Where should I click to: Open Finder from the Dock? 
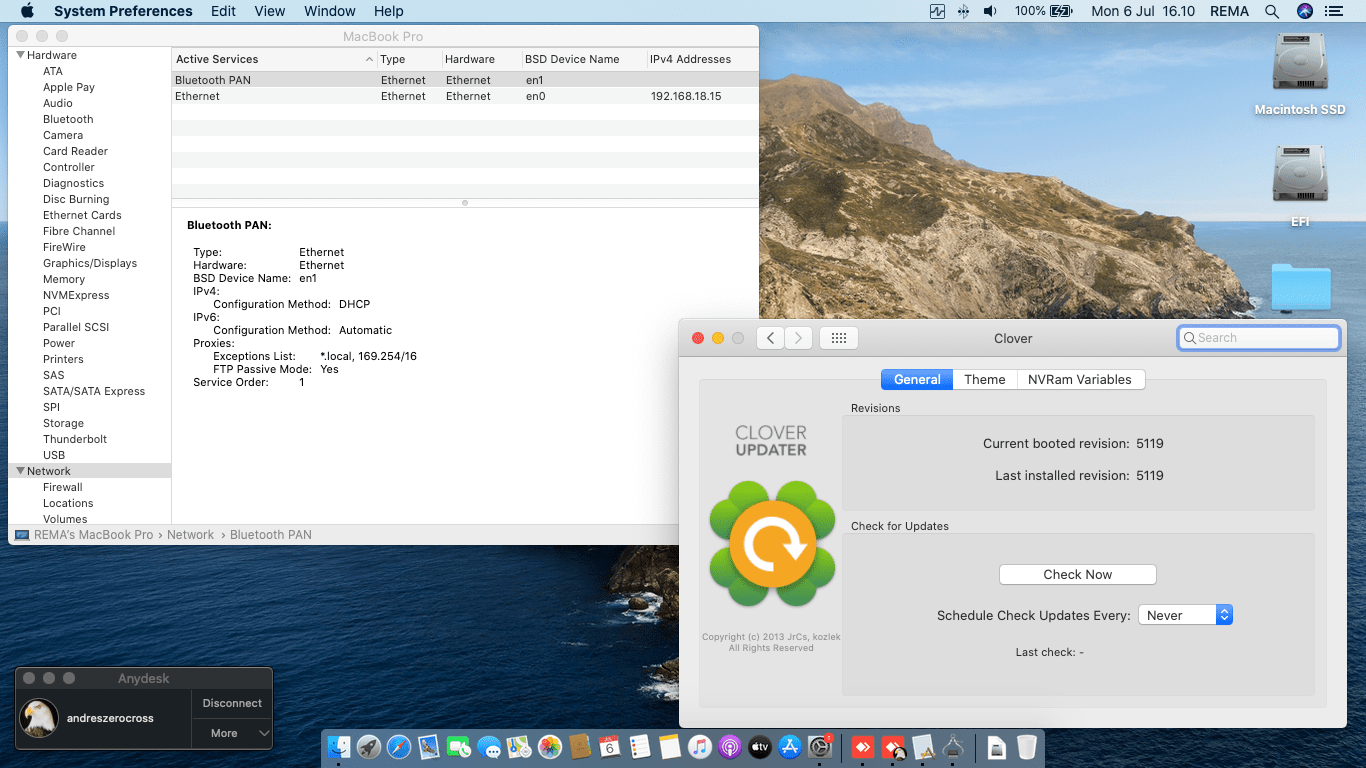pos(340,747)
